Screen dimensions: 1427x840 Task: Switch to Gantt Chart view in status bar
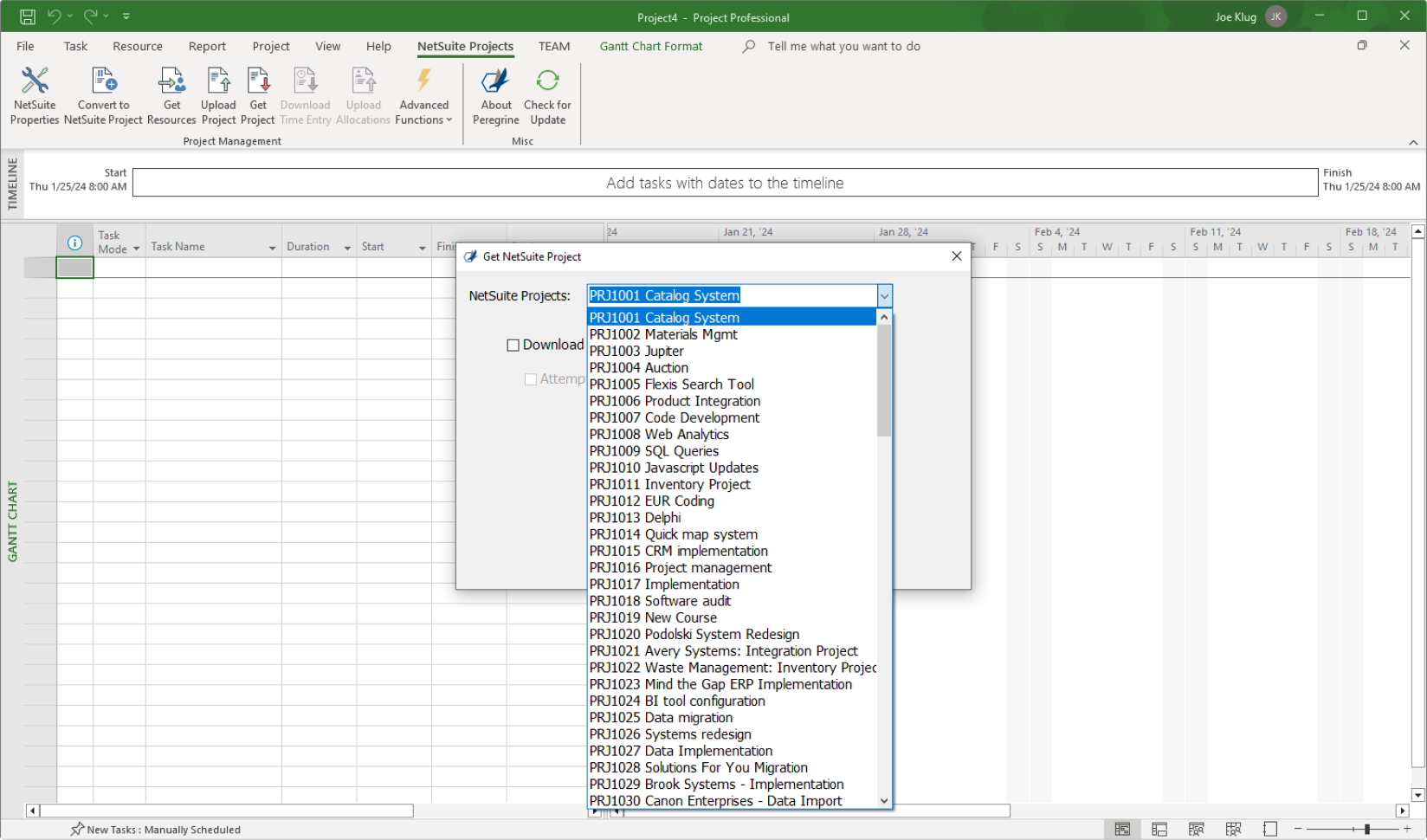(1122, 830)
